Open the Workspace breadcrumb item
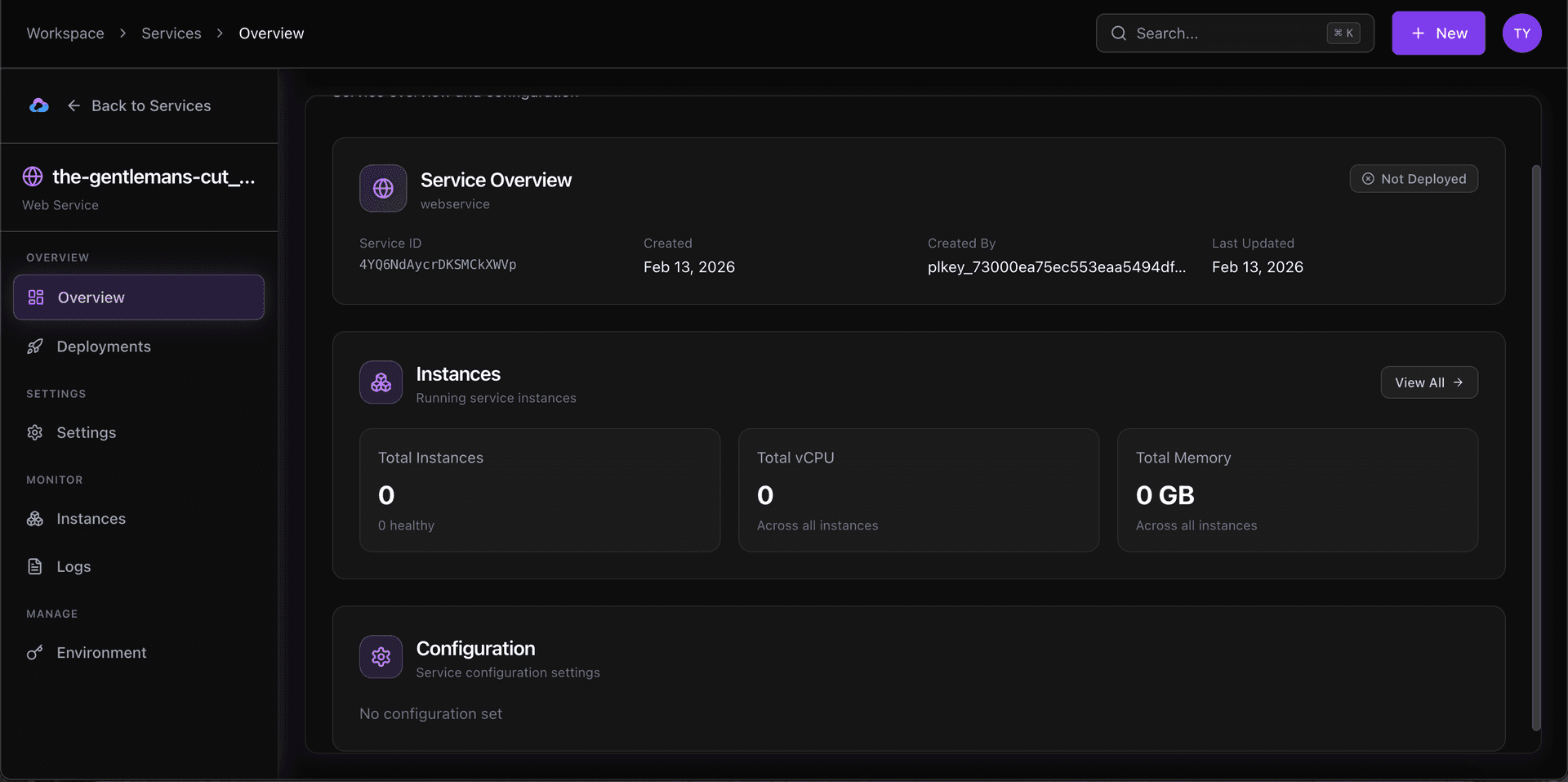The height and width of the screenshot is (782, 1568). [65, 33]
